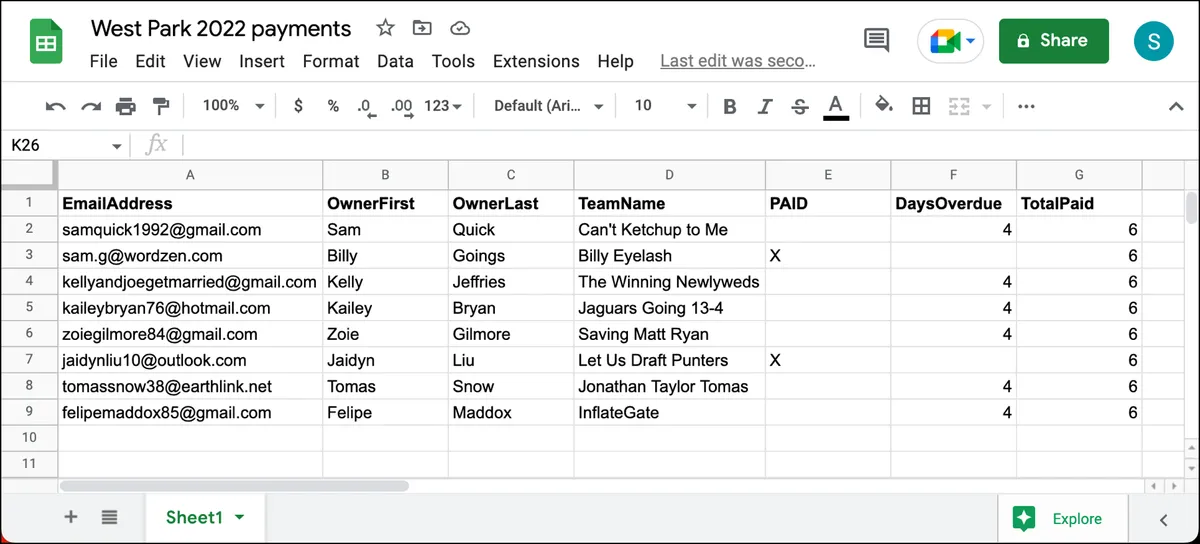Screen dimensions: 1200x544
Task: Open the File menu
Action: (104, 61)
